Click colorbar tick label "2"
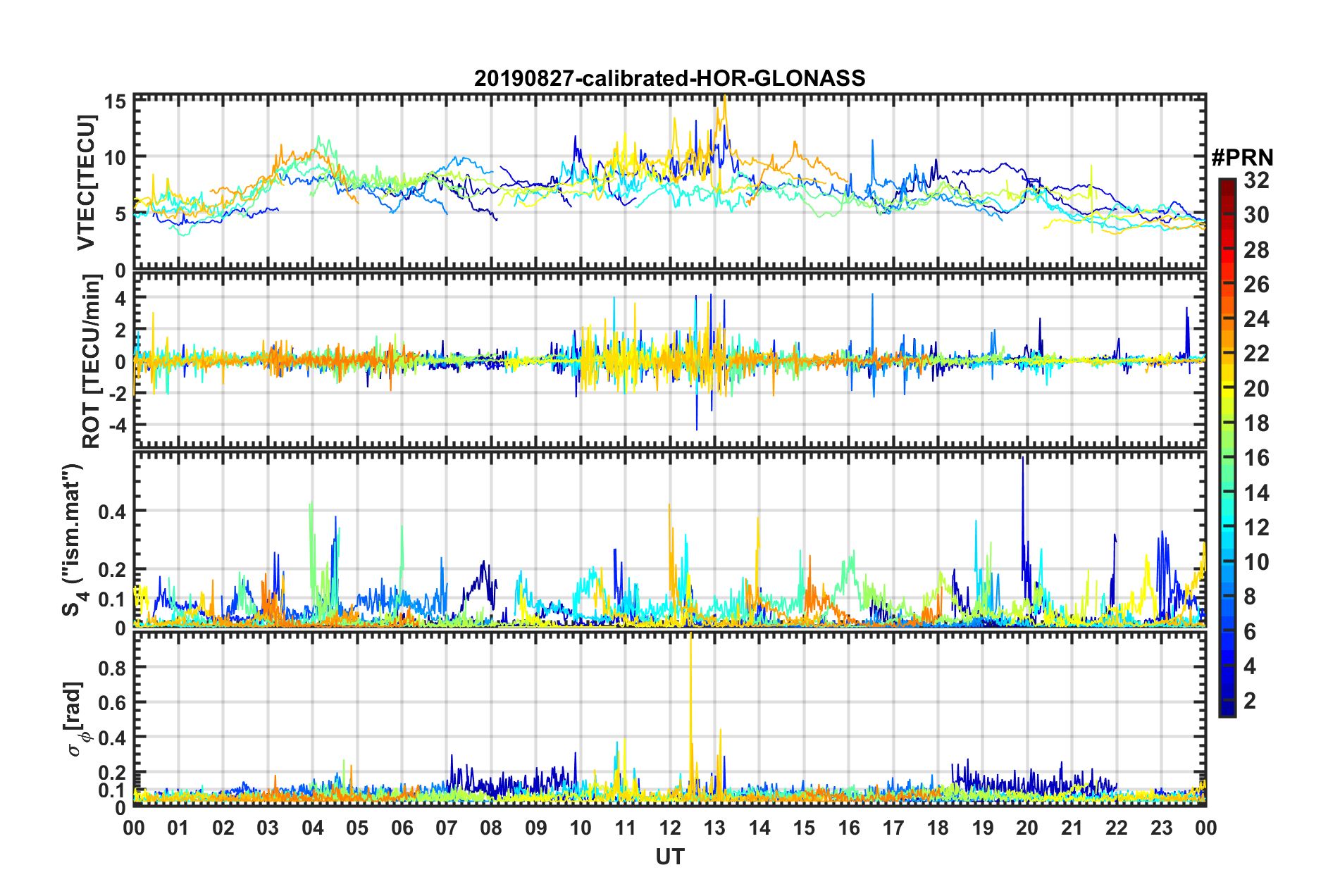This screenshot has width=1340, height=896. [1251, 701]
